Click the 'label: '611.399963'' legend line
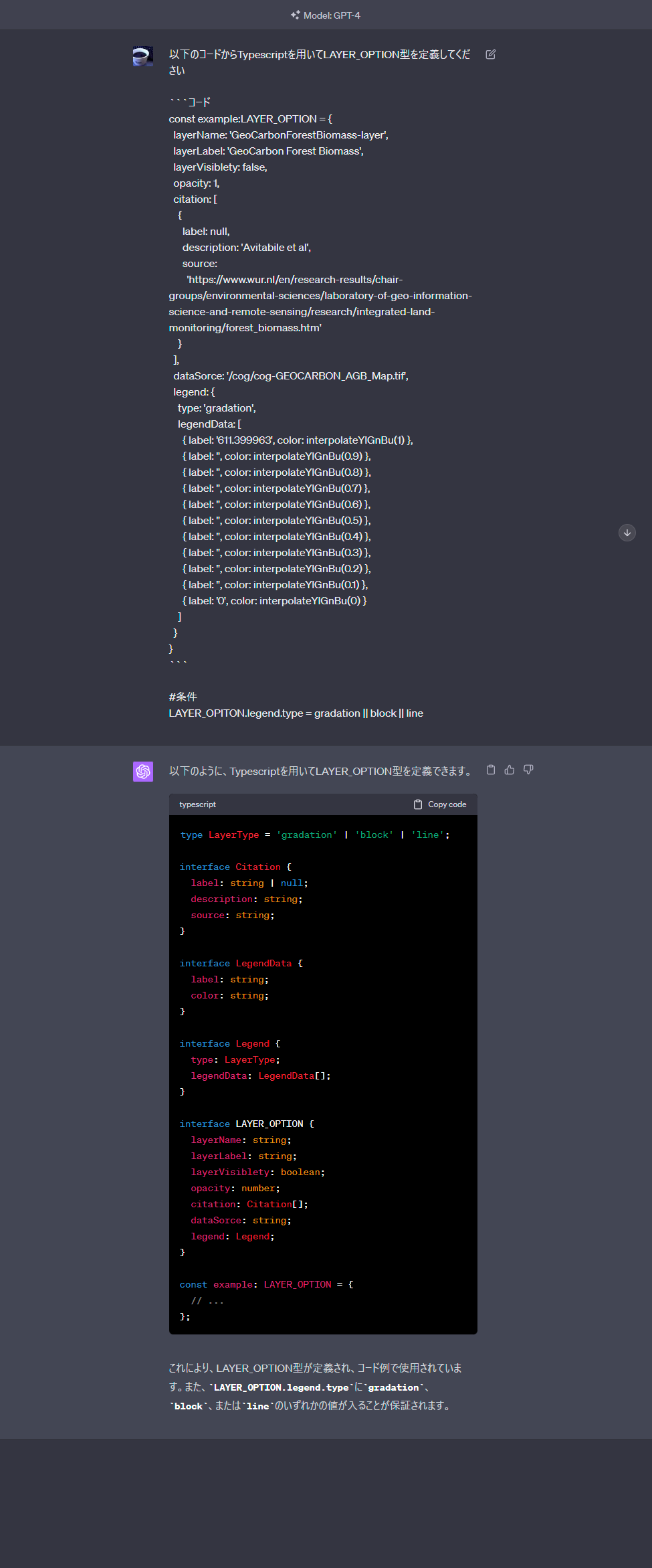The image size is (652, 1568). click(x=298, y=440)
